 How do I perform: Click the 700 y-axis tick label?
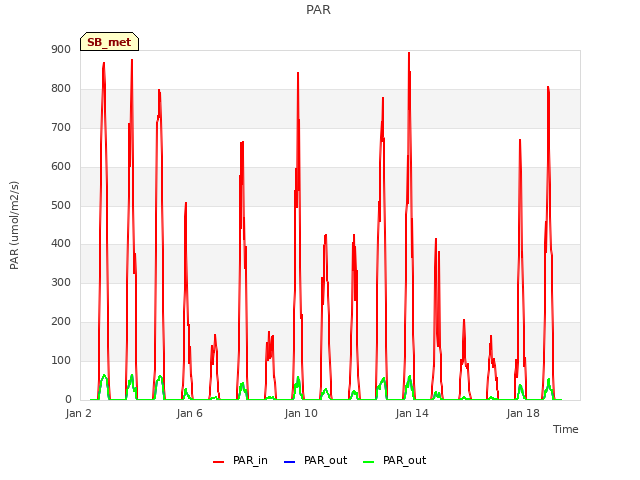coord(61,127)
